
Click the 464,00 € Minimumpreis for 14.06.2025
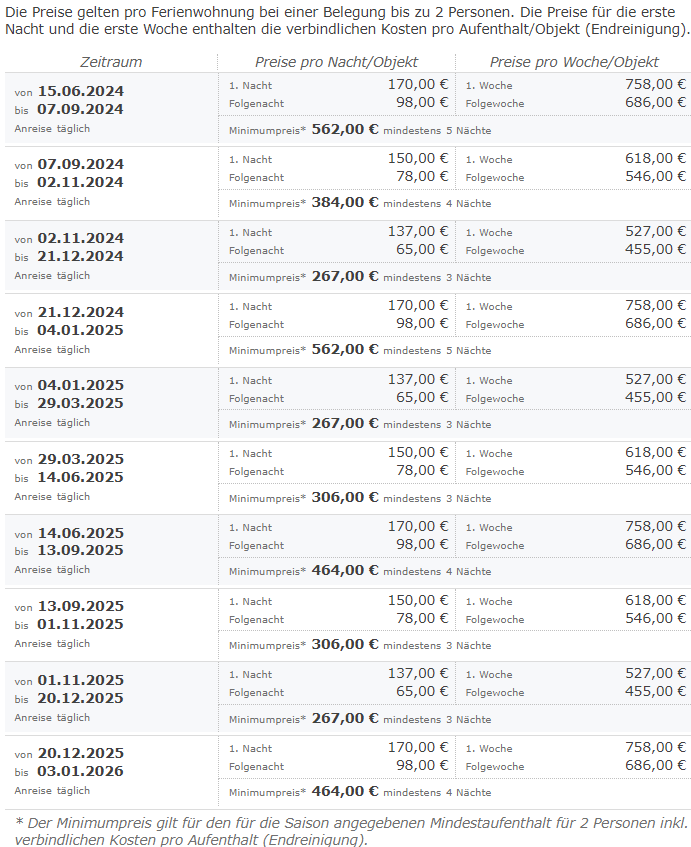[345, 570]
